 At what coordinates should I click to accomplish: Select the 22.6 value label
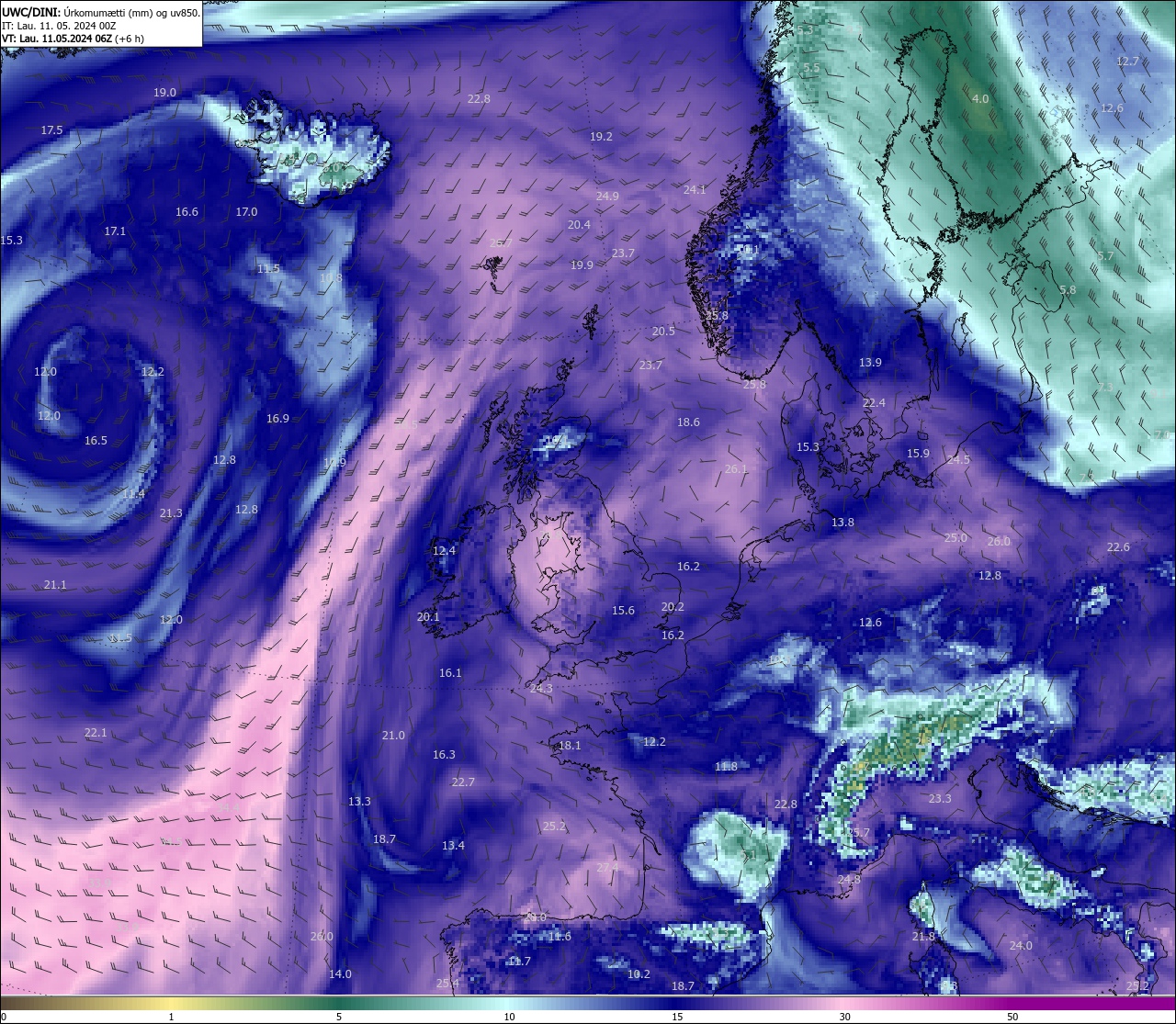coord(1118,547)
